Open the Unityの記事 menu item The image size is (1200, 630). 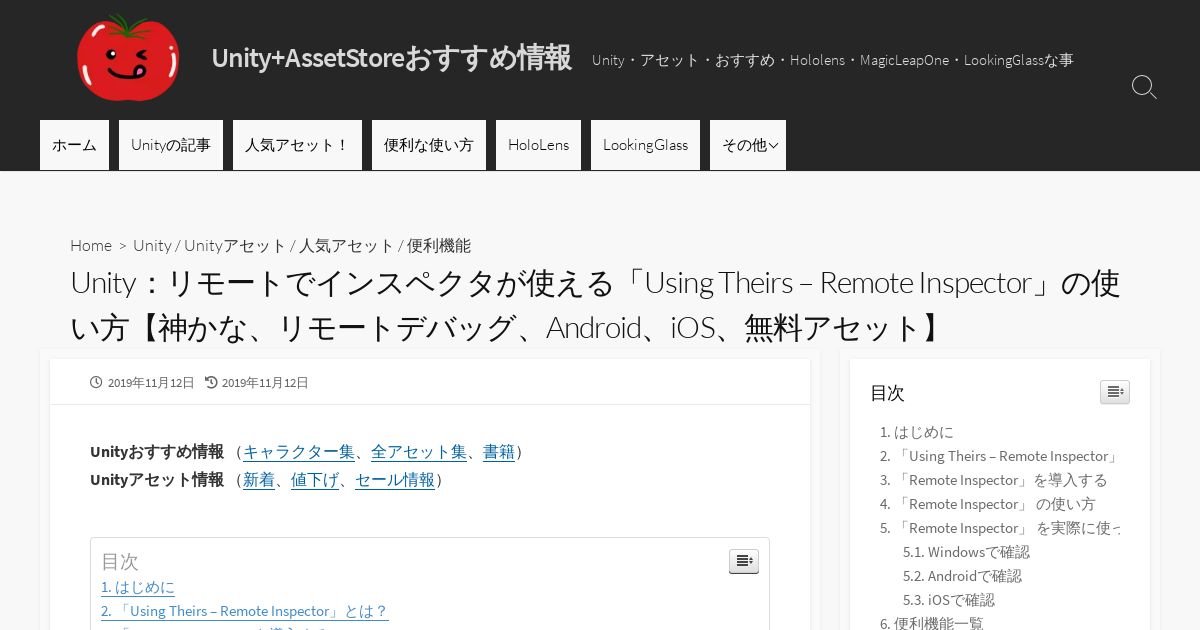(171, 145)
